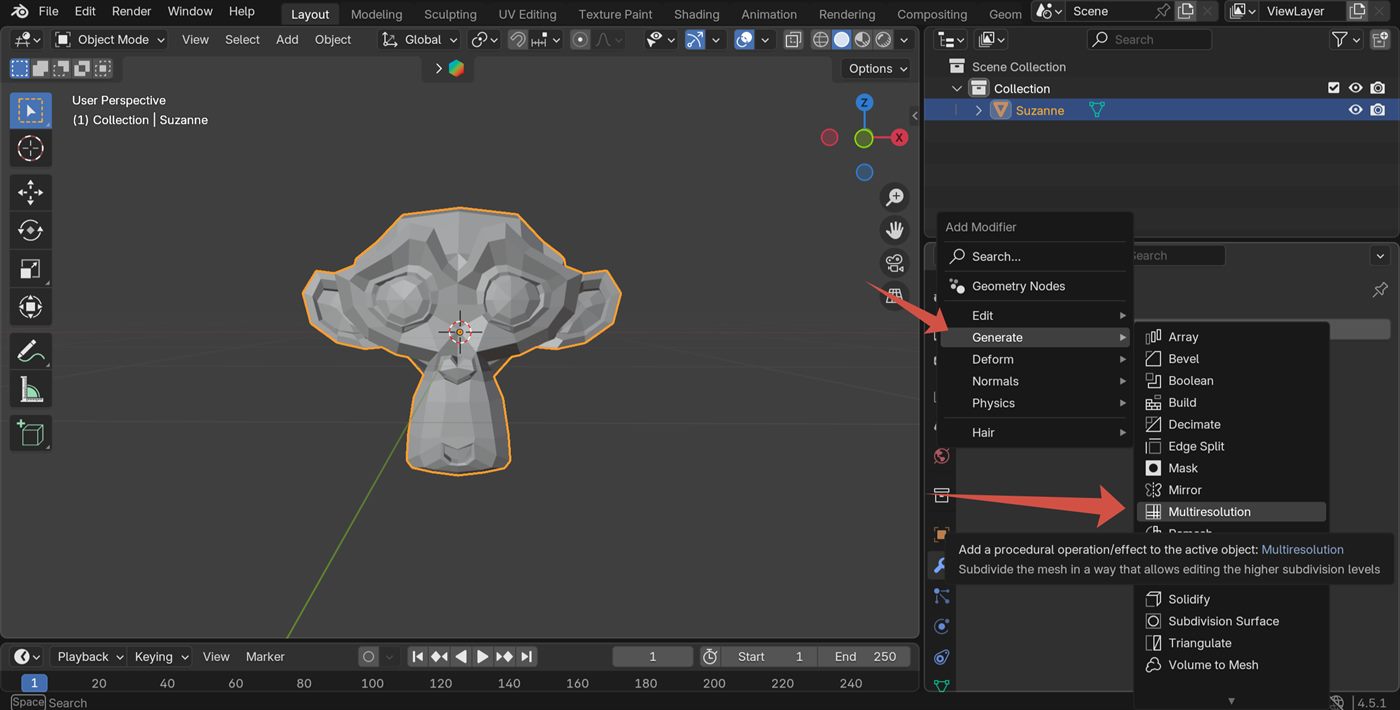Screen dimensions: 1400x710
Task: Collapse the Collection in outliner
Action: [x=958, y=88]
